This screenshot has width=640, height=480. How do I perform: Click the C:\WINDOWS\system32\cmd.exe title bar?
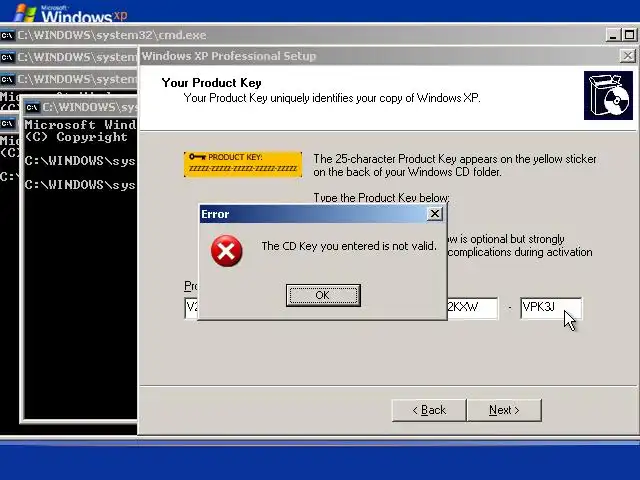pyautogui.click(x=310, y=35)
